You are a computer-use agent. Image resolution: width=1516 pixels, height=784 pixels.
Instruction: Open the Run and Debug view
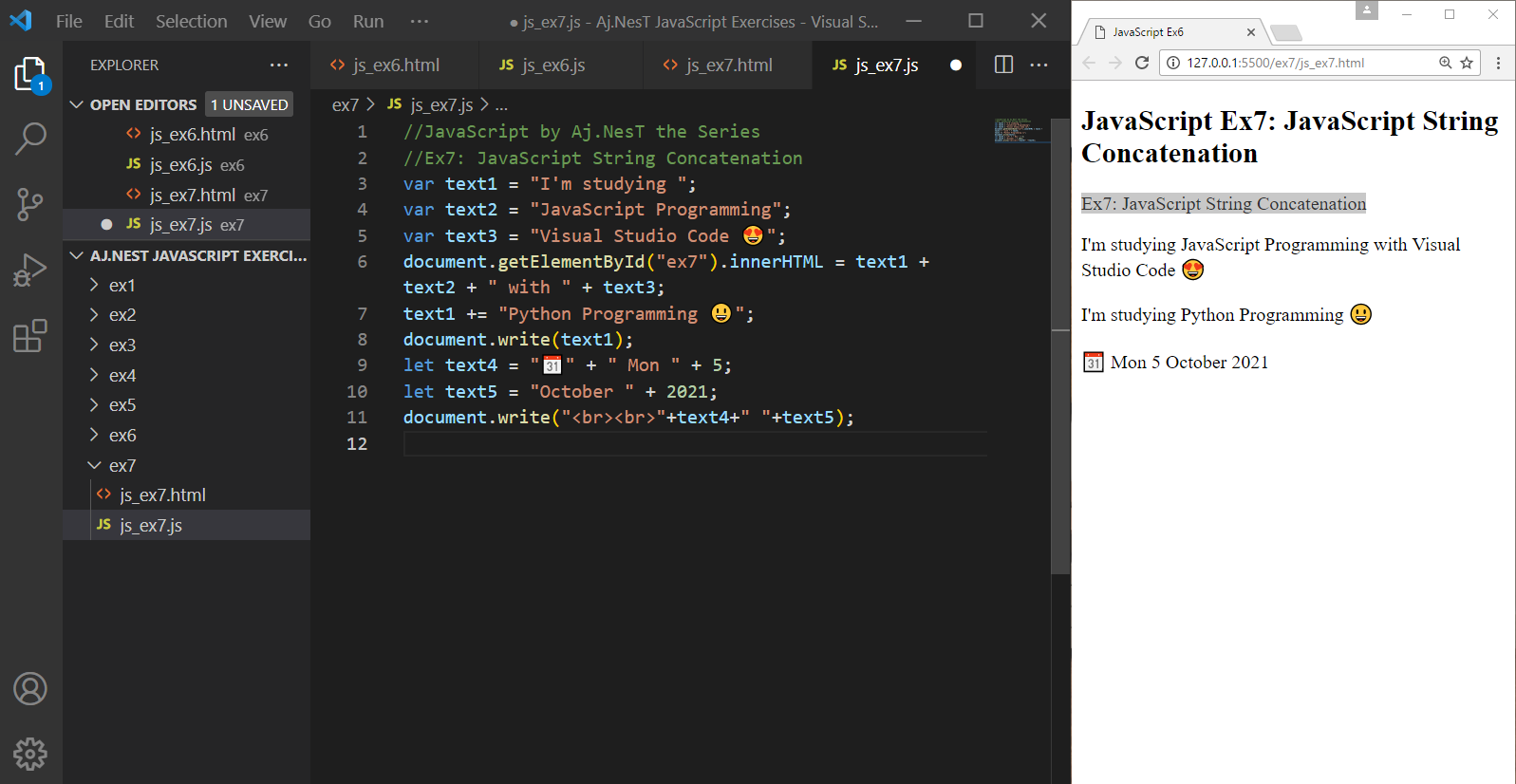click(30, 271)
